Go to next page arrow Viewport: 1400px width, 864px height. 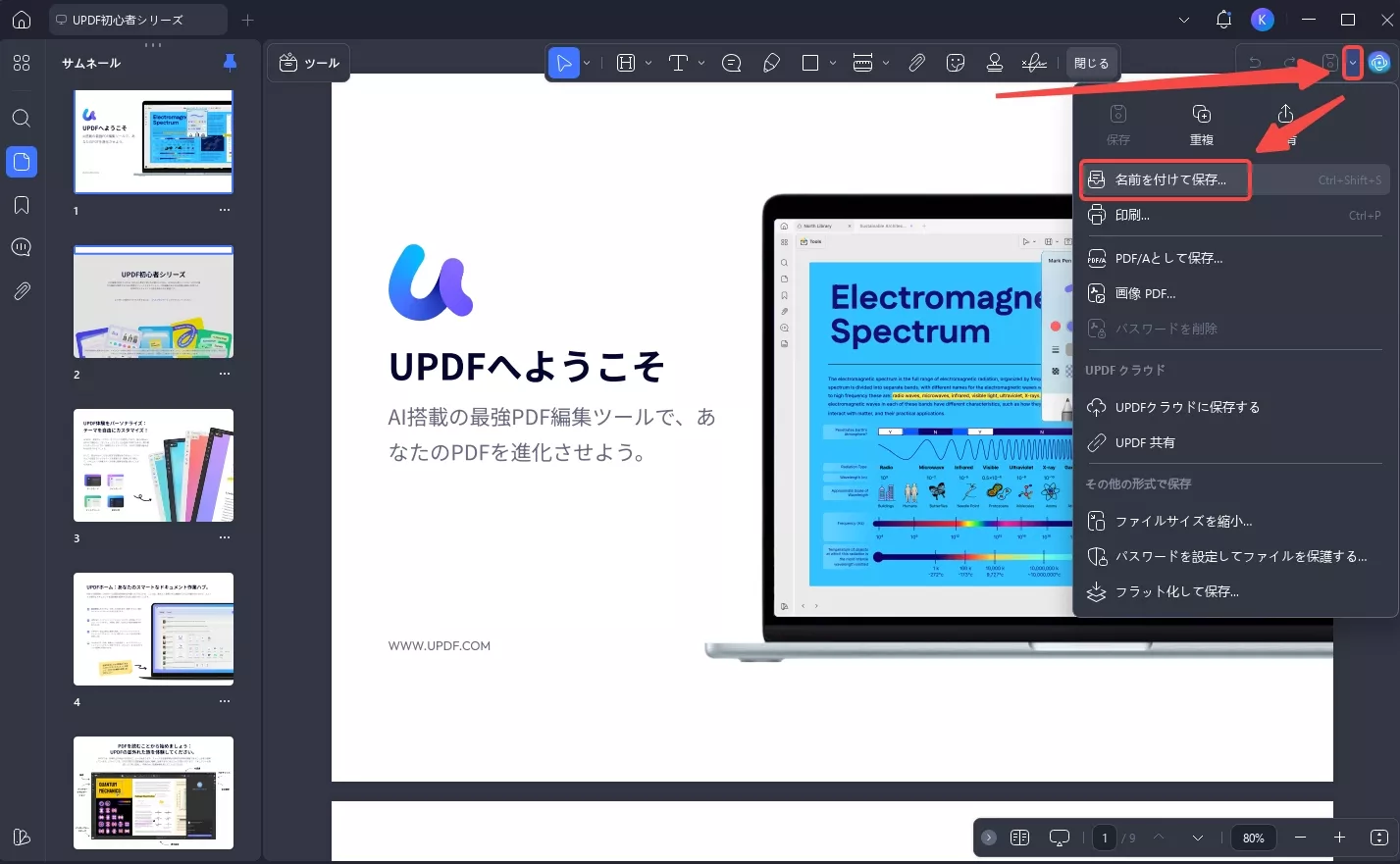coord(1198,838)
